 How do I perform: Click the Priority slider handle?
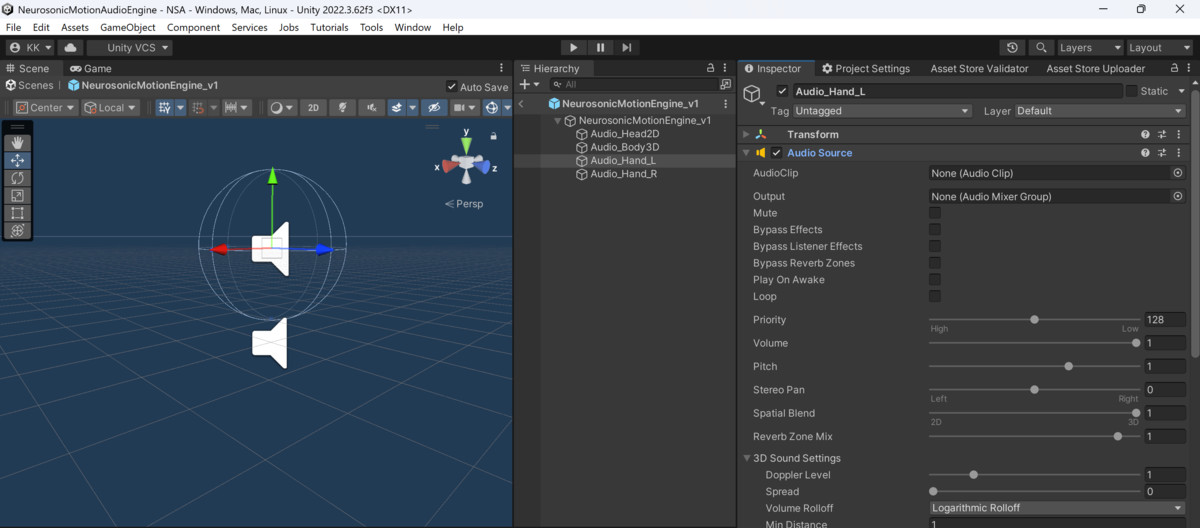pos(1035,320)
